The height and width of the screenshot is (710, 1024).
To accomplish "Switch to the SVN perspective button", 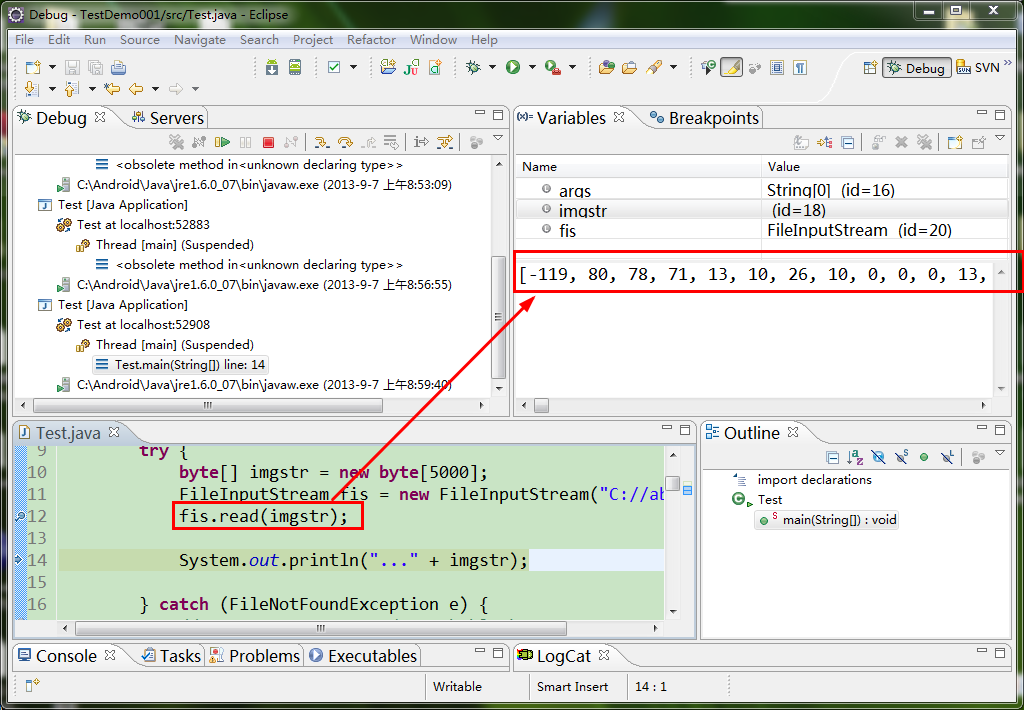I will pyautogui.click(x=978, y=68).
